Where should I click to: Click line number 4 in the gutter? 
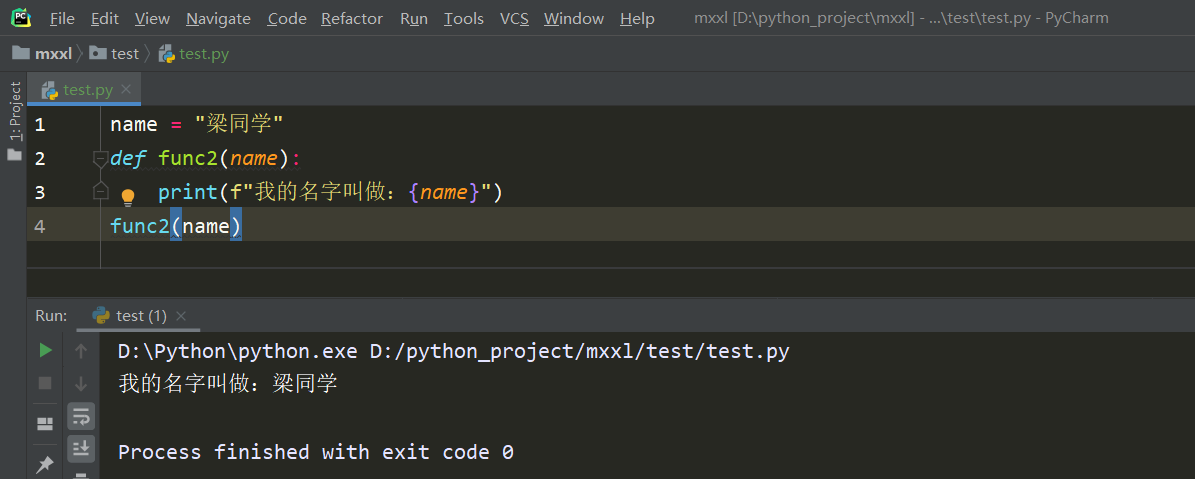[40, 226]
